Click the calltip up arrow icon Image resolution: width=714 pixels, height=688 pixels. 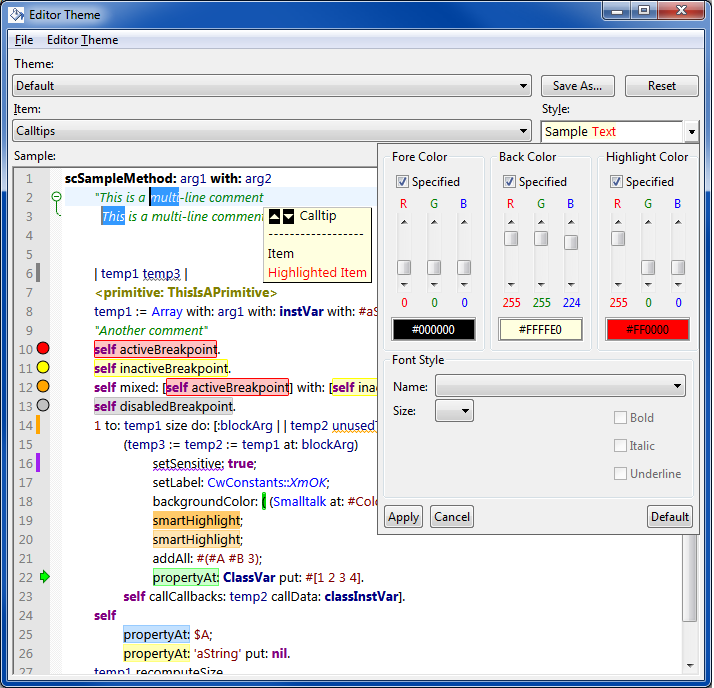pos(275,216)
